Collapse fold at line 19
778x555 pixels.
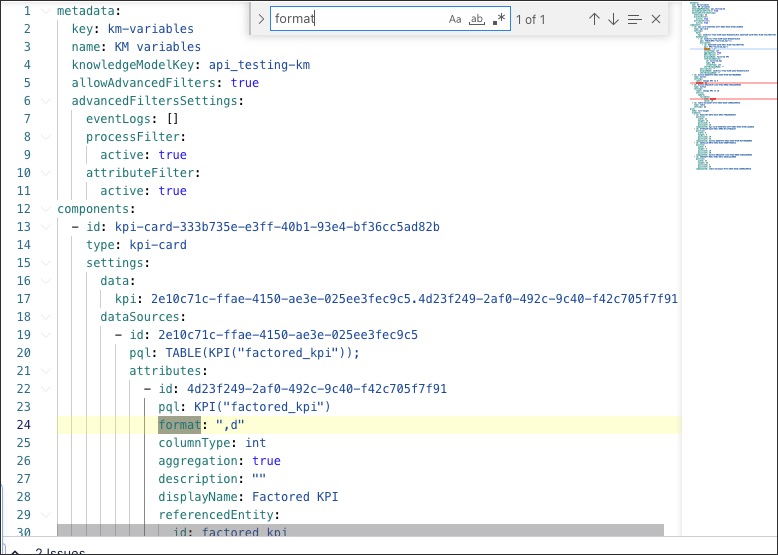coord(46,335)
